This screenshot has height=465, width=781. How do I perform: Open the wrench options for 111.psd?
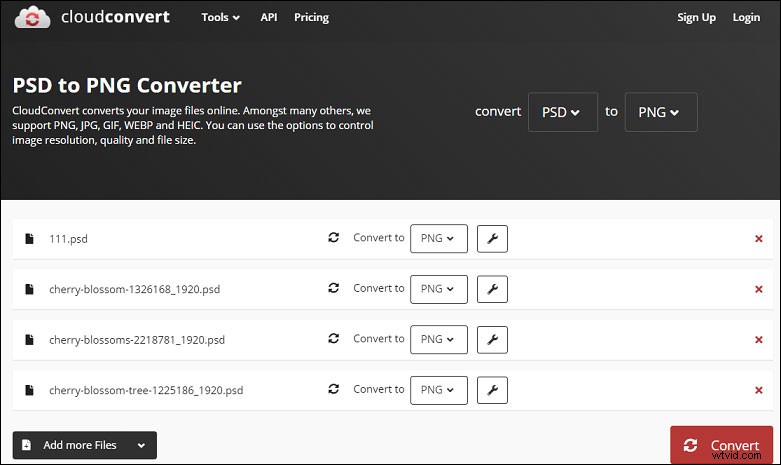492,239
